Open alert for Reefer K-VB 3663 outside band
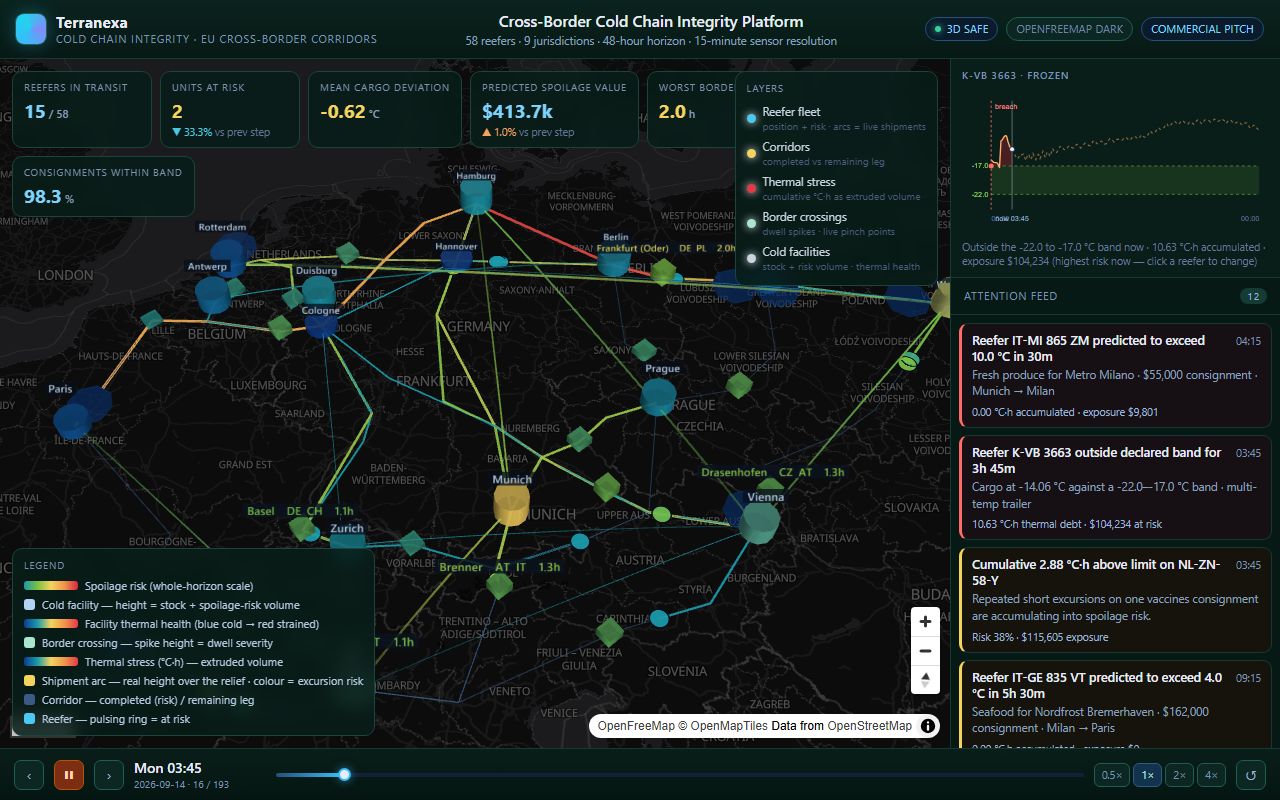Viewport: 1280px width, 800px height. click(x=1115, y=488)
